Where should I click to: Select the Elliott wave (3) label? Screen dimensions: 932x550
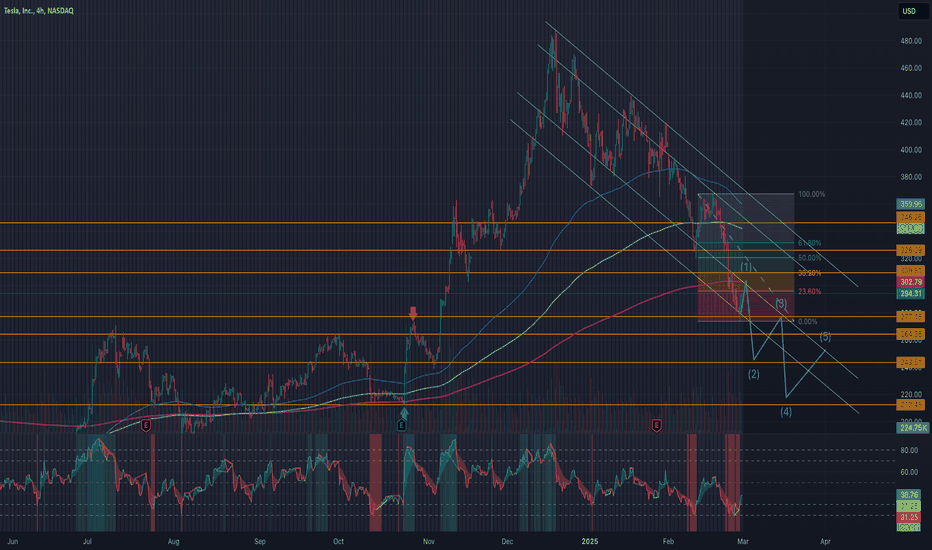[781, 304]
